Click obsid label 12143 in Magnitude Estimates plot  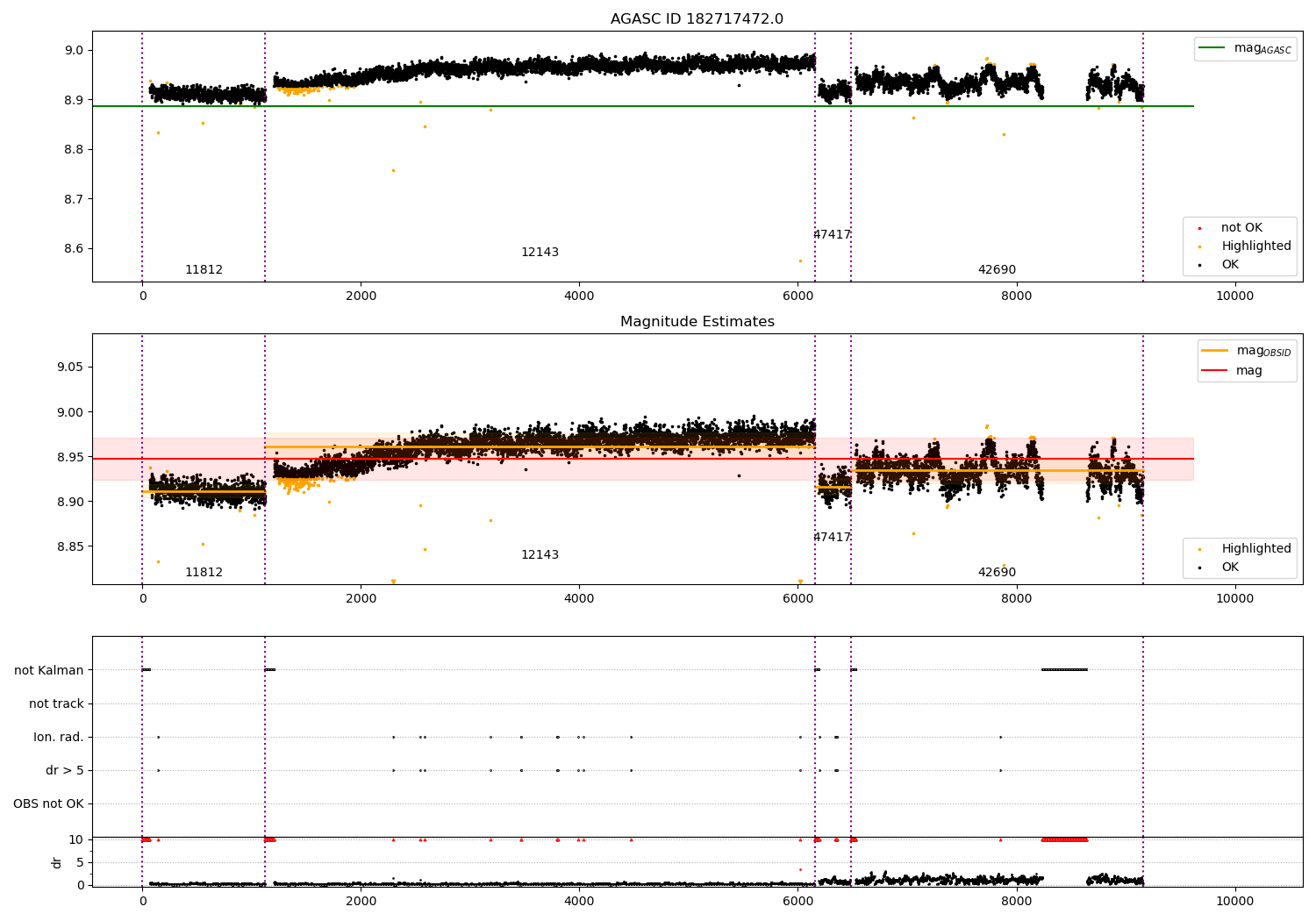point(540,555)
